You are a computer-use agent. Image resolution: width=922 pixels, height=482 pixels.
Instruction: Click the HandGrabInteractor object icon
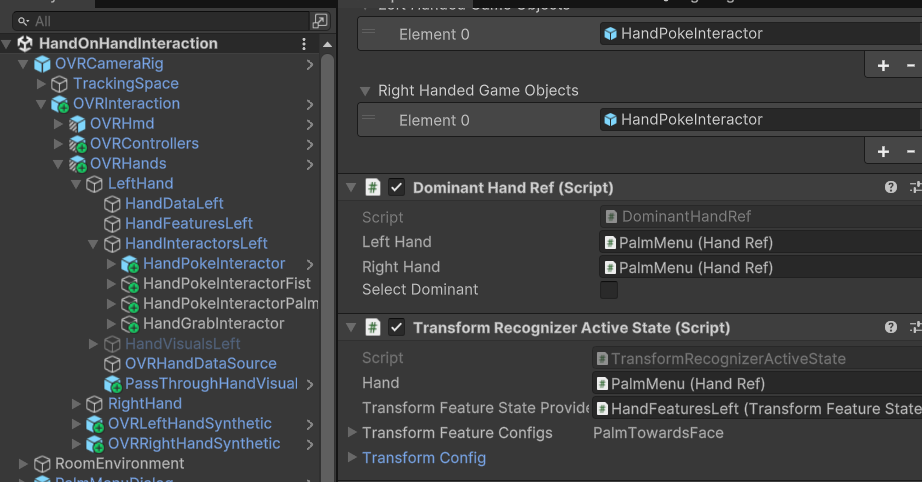(129, 324)
